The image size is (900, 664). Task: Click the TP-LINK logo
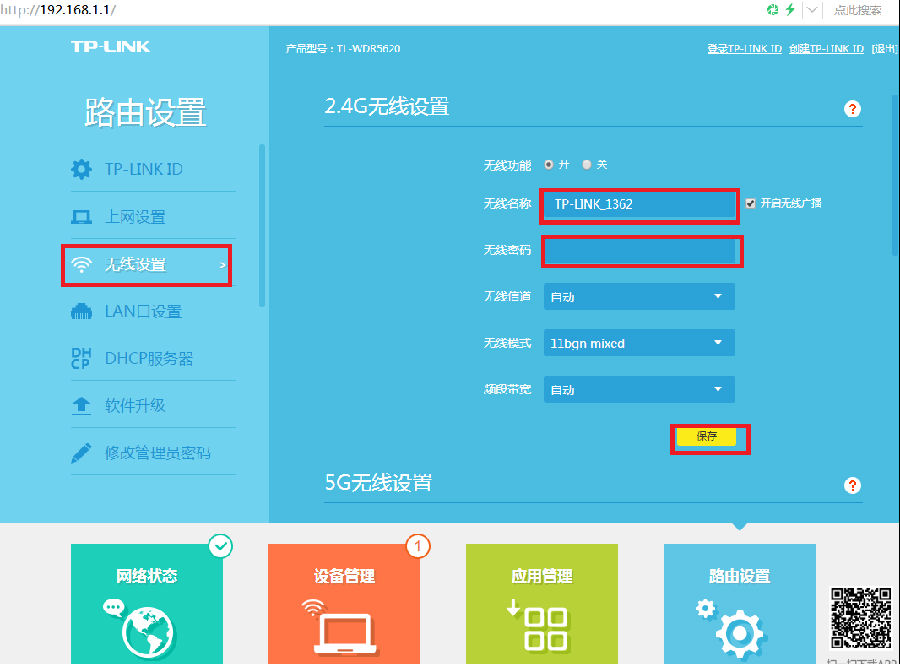(110, 46)
